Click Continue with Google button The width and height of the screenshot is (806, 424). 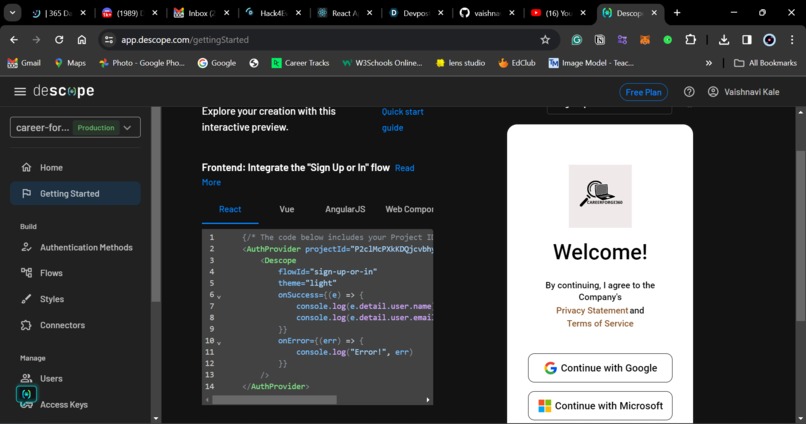[x=600, y=368]
